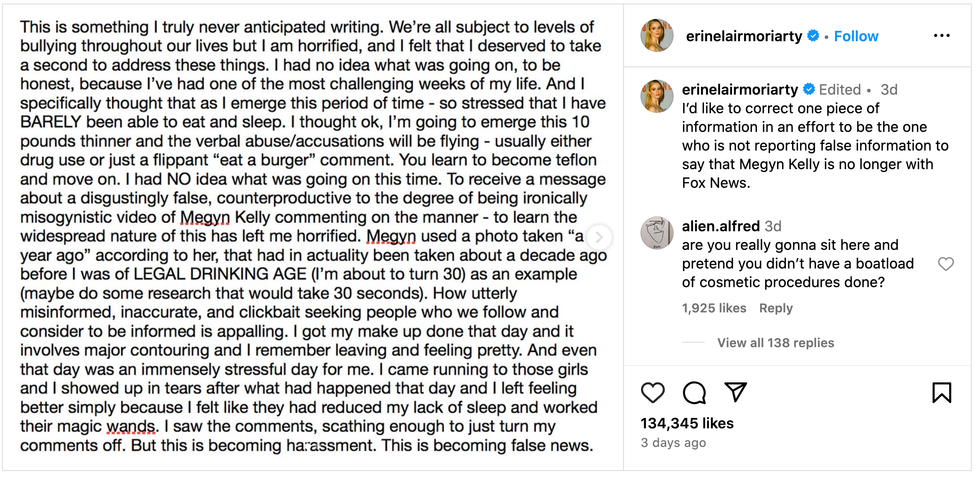Go to the next image using the arrow
The height and width of the screenshot is (477, 980).
click(x=600, y=237)
